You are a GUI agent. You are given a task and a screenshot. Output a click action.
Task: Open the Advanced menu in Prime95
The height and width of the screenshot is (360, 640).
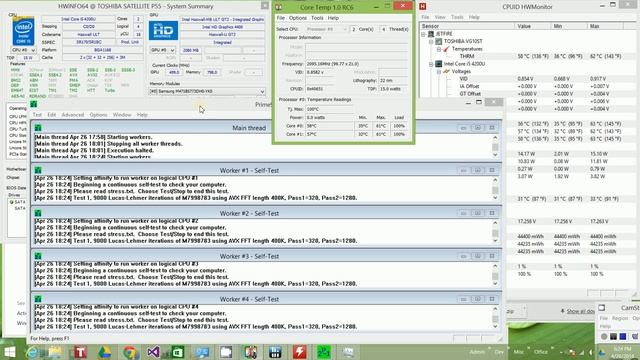[x=73, y=115]
